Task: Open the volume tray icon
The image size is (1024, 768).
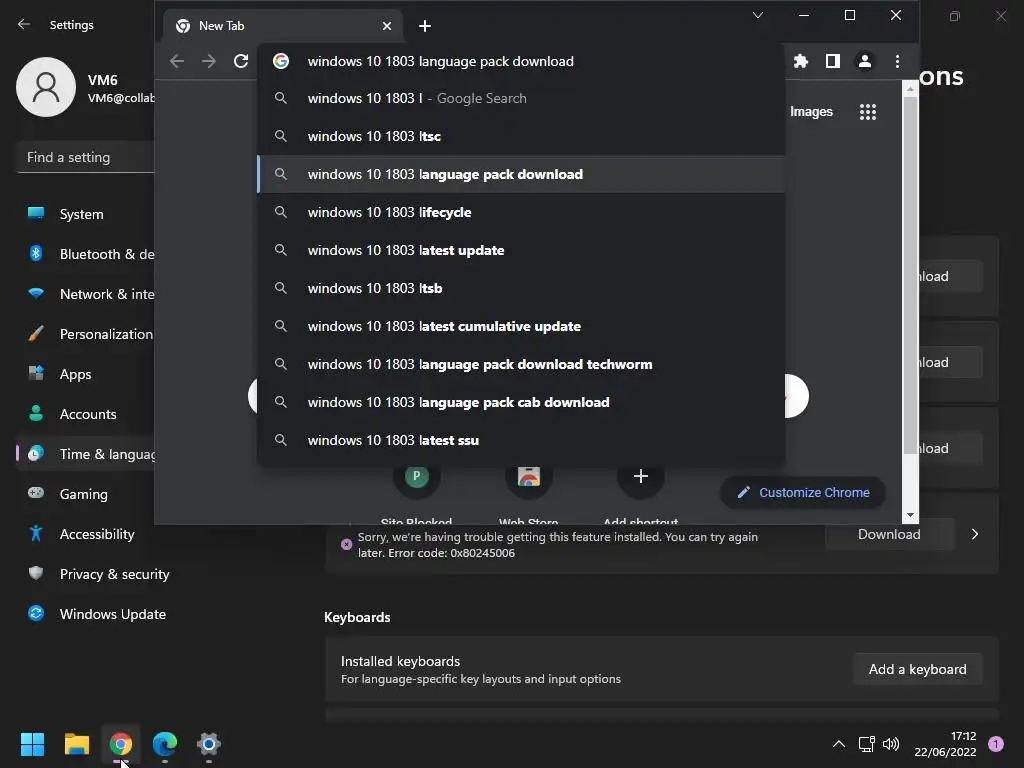Action: (x=891, y=744)
